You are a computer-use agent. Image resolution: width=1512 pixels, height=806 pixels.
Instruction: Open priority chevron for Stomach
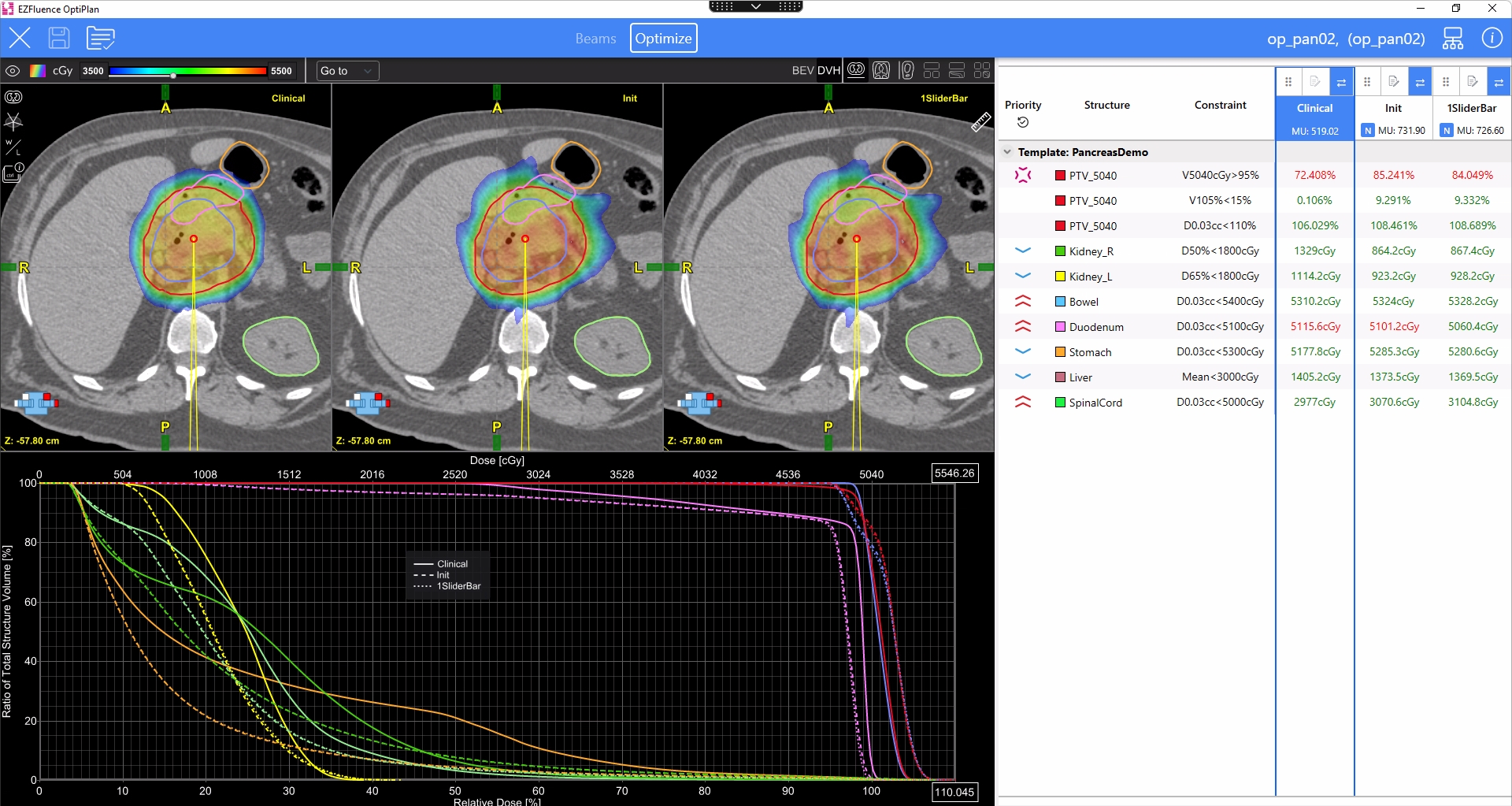[x=1023, y=351]
